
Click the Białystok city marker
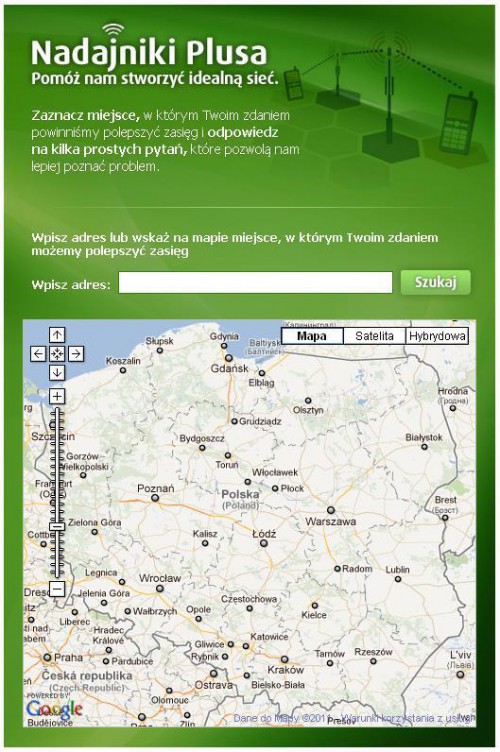pos(424,447)
